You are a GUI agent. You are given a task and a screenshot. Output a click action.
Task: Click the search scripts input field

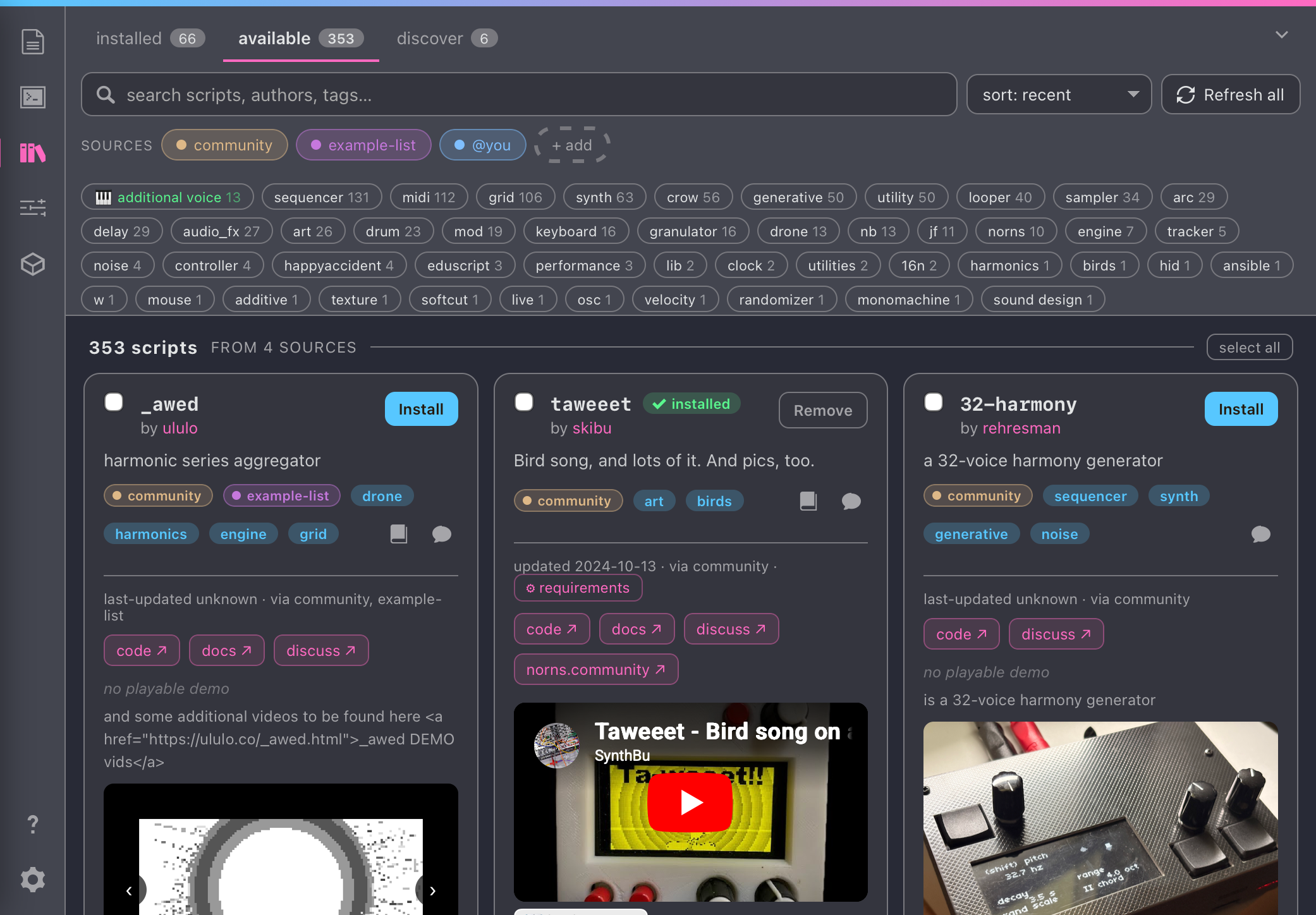[x=519, y=95]
